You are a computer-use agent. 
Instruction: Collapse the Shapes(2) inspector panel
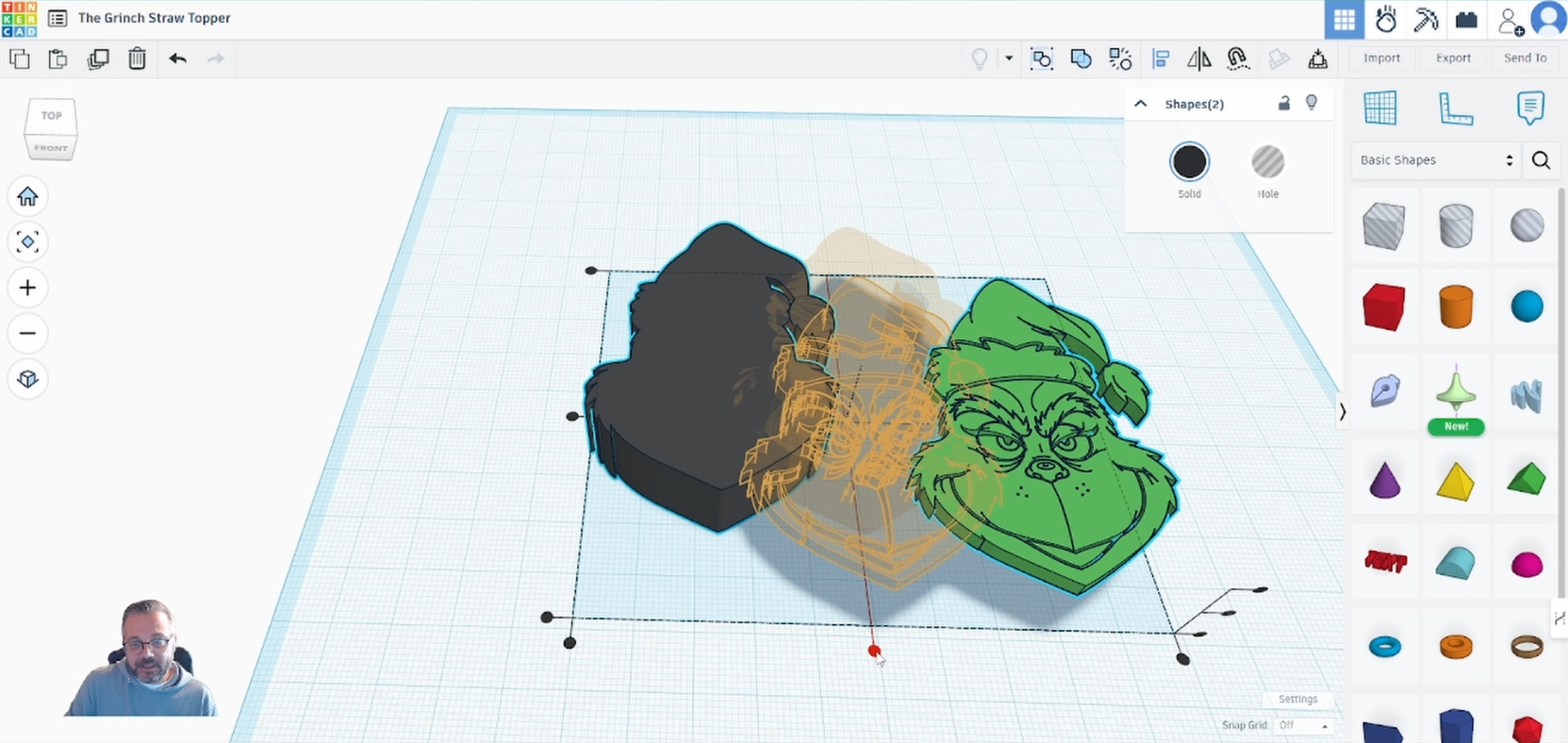[1141, 104]
